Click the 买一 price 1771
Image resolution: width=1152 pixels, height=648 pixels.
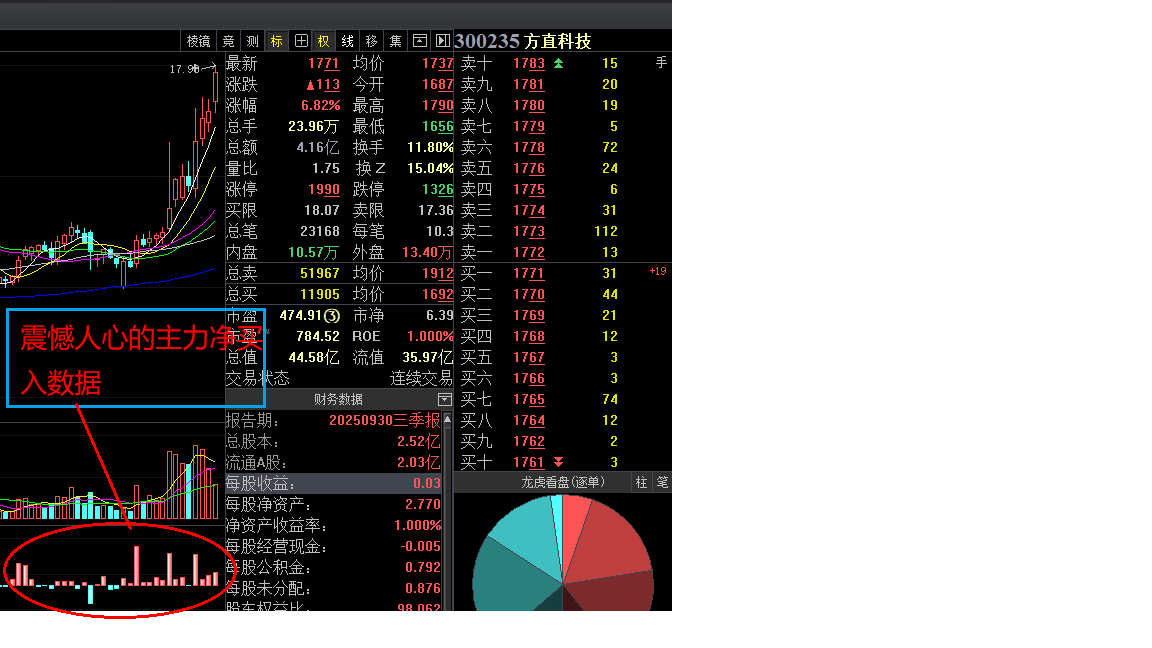pos(529,273)
